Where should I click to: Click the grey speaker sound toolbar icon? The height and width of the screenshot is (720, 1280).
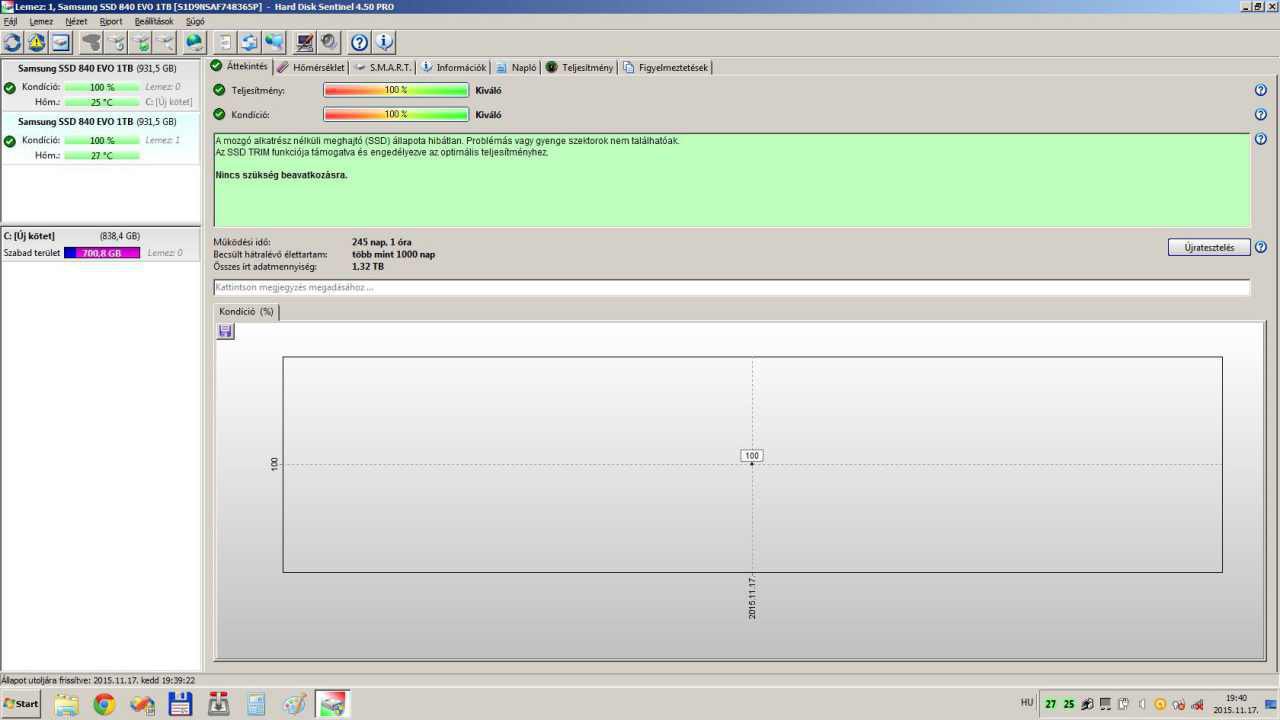click(x=329, y=42)
